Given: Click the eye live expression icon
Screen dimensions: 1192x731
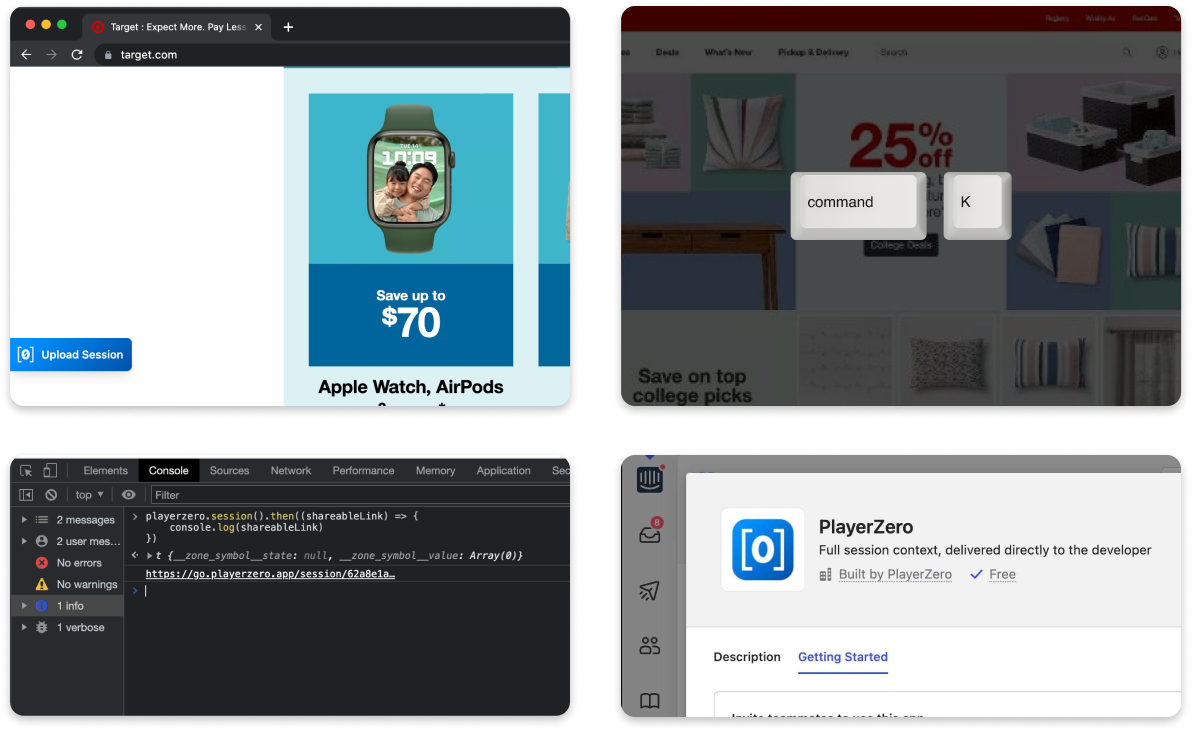Looking at the screenshot, I should [128, 495].
